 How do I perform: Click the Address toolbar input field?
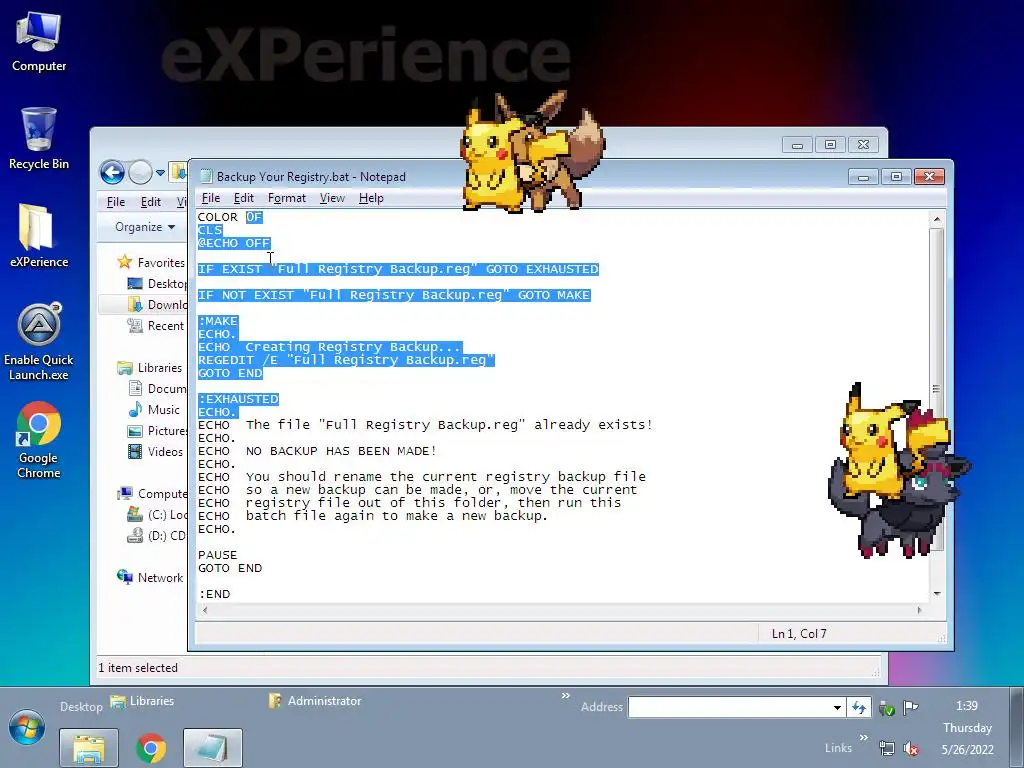click(x=729, y=707)
